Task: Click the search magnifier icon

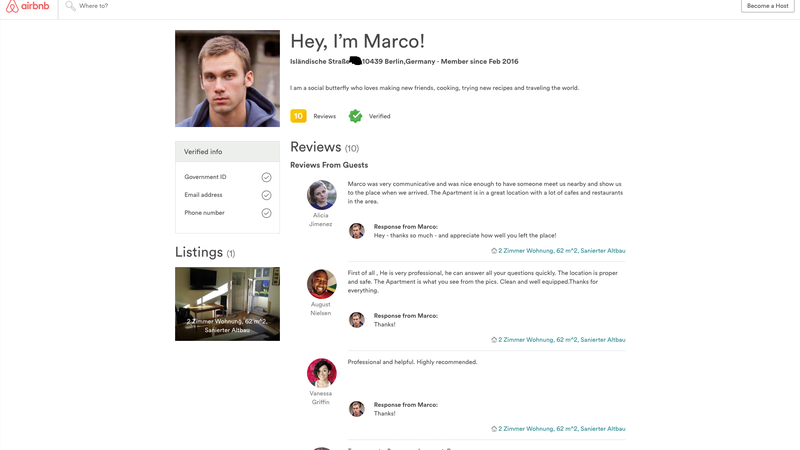Action: click(70, 6)
